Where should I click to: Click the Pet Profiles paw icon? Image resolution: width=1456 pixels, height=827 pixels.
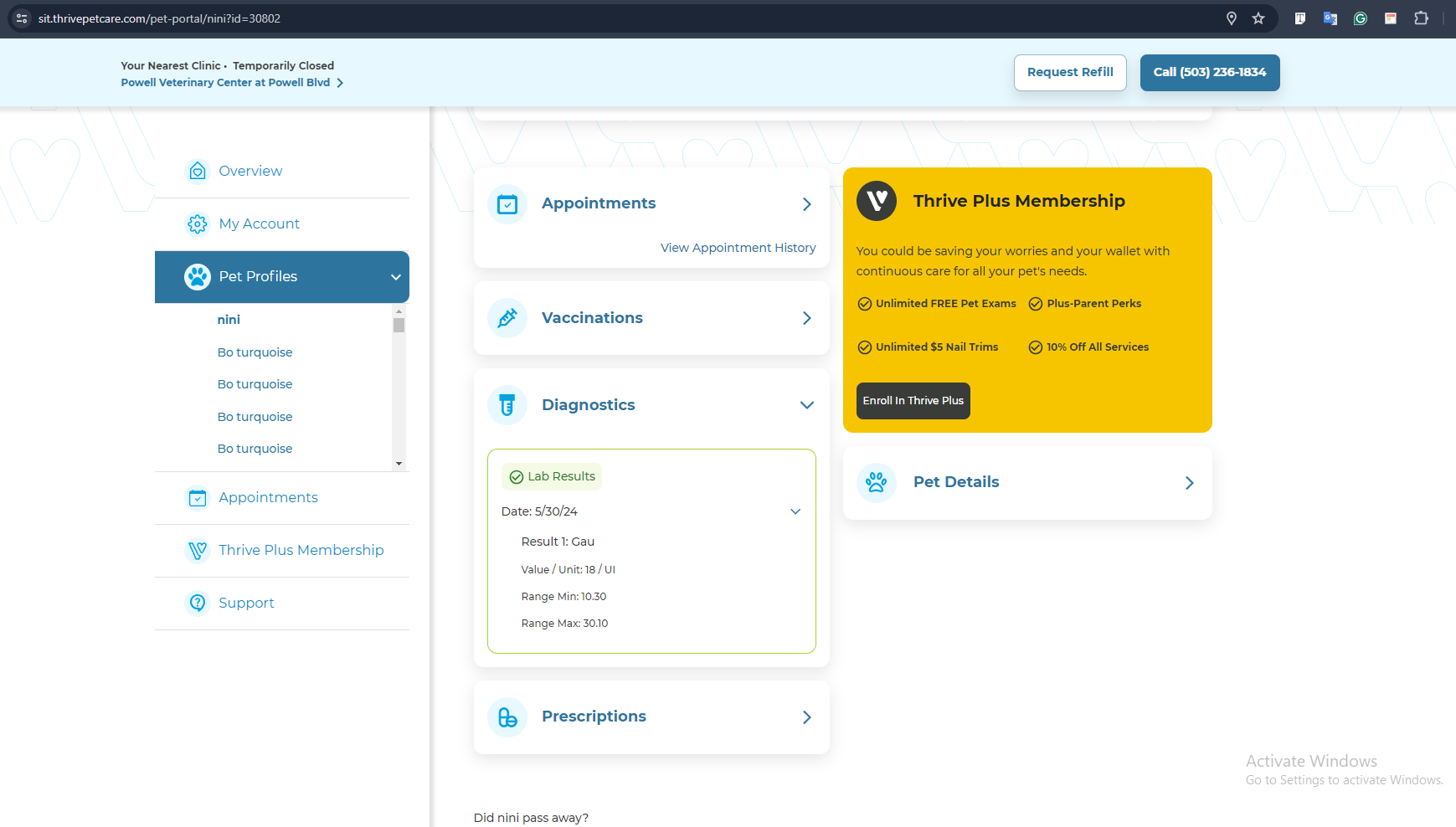(198, 276)
